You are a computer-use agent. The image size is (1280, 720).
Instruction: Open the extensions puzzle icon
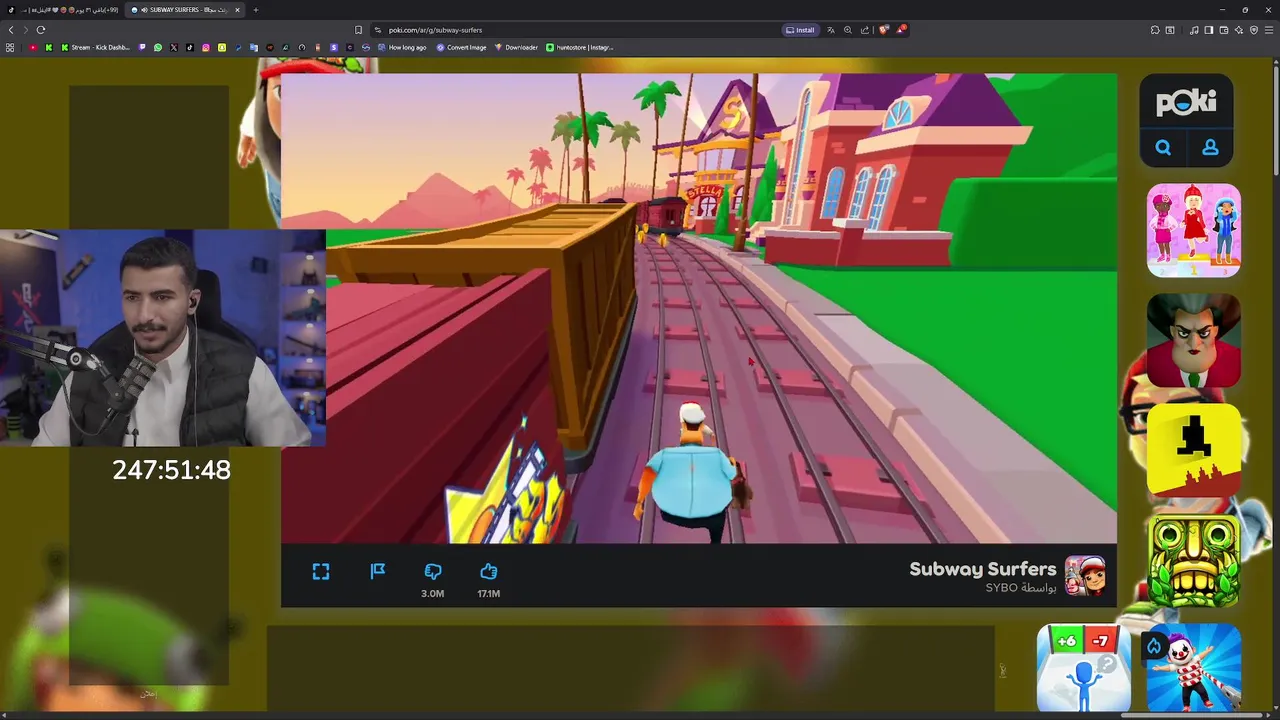1155,30
